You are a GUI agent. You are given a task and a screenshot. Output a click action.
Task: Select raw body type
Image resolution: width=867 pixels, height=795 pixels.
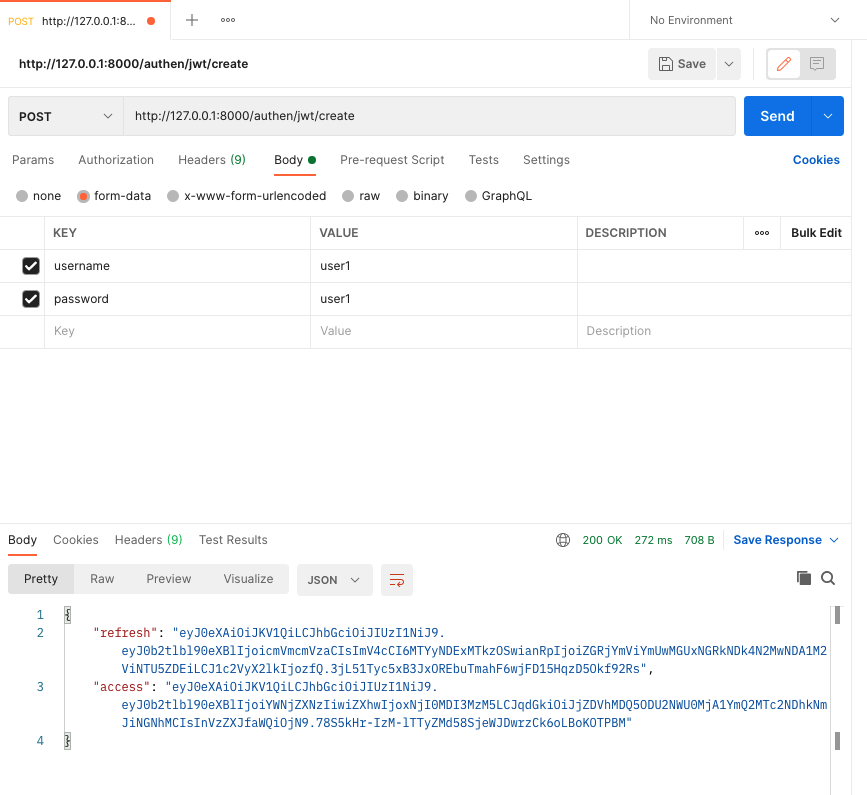(x=348, y=196)
